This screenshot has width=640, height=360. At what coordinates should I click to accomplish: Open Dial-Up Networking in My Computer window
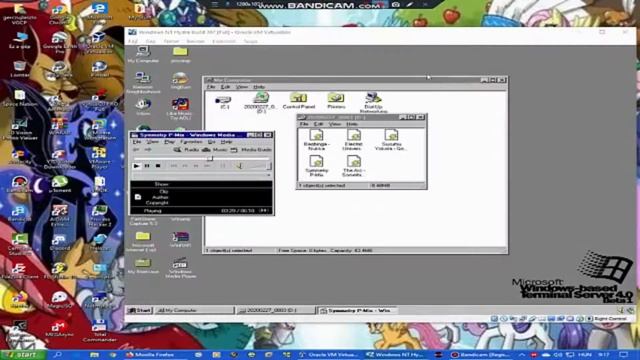[x=373, y=102]
